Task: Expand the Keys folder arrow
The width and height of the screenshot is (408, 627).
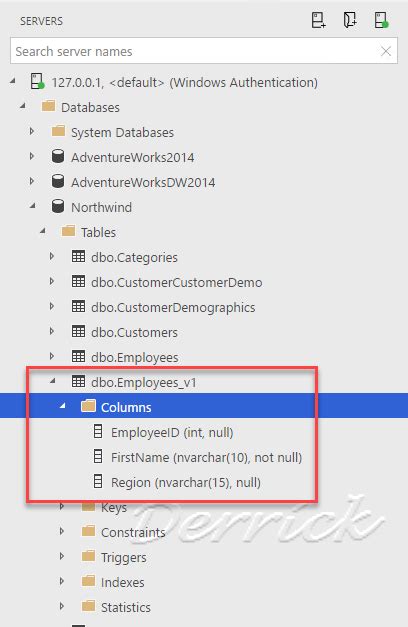Action: click(62, 506)
